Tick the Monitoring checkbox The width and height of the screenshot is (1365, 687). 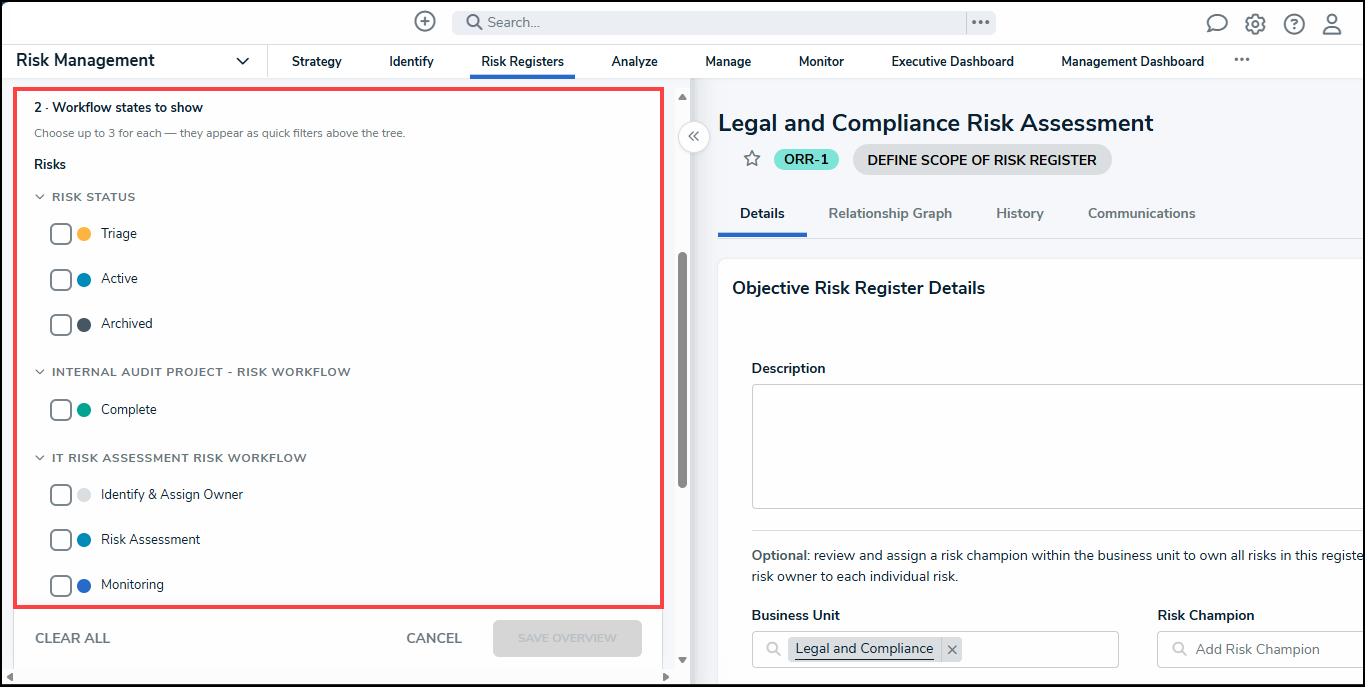61,585
